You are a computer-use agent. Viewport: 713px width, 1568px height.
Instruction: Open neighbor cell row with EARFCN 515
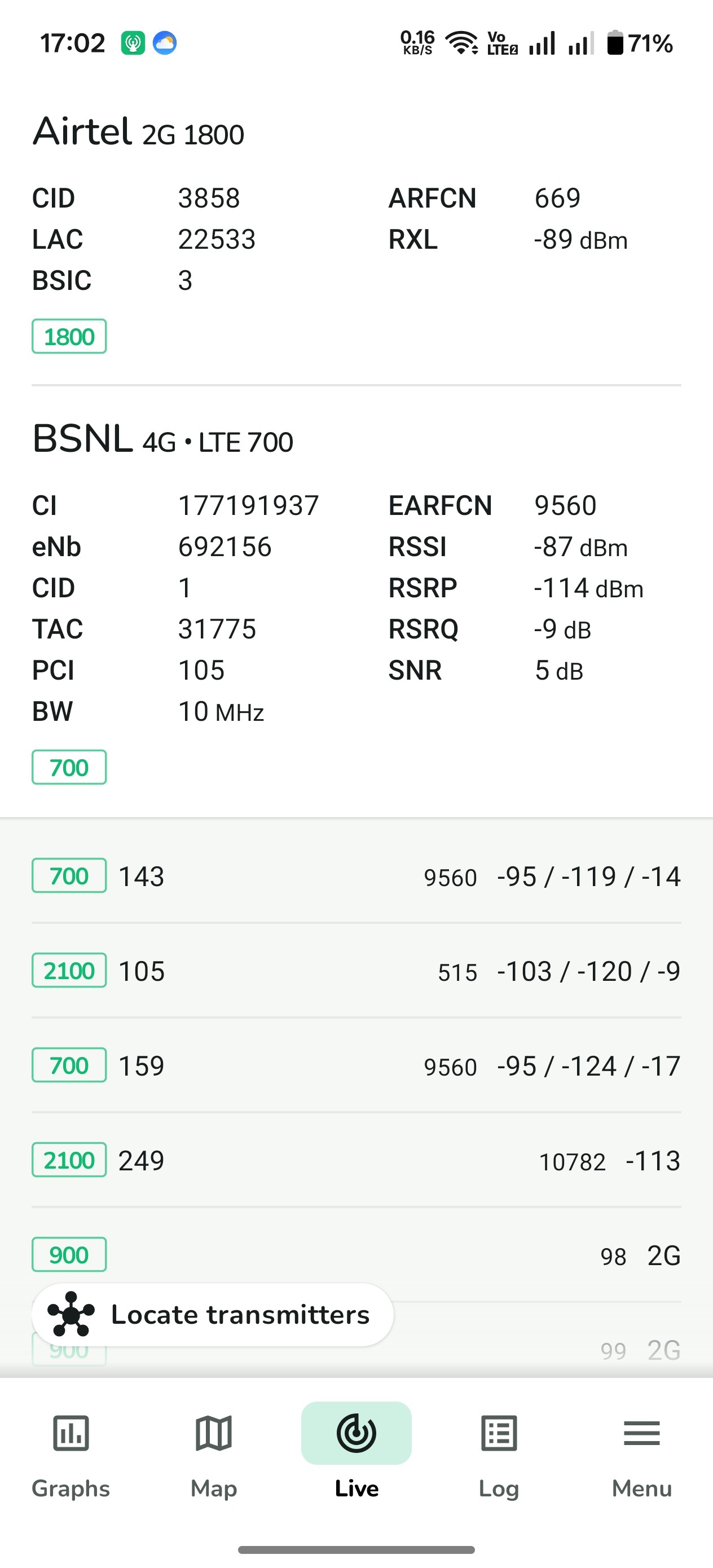click(356, 971)
